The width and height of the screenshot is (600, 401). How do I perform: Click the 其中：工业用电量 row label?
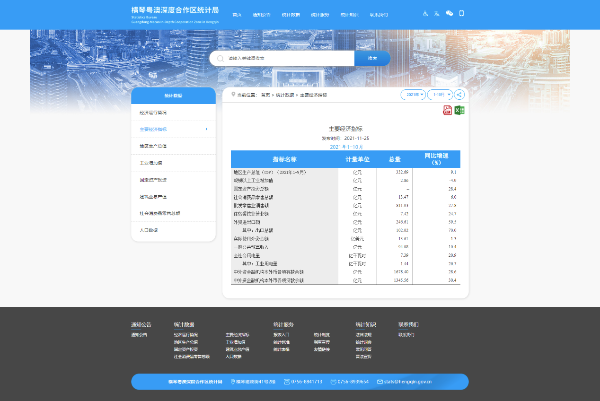tap(259, 264)
